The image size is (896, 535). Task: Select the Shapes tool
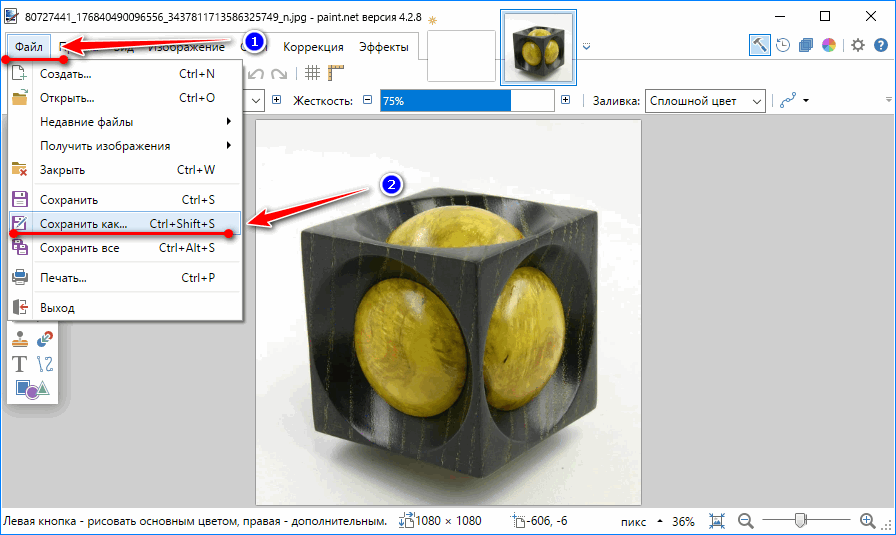(x=32, y=389)
